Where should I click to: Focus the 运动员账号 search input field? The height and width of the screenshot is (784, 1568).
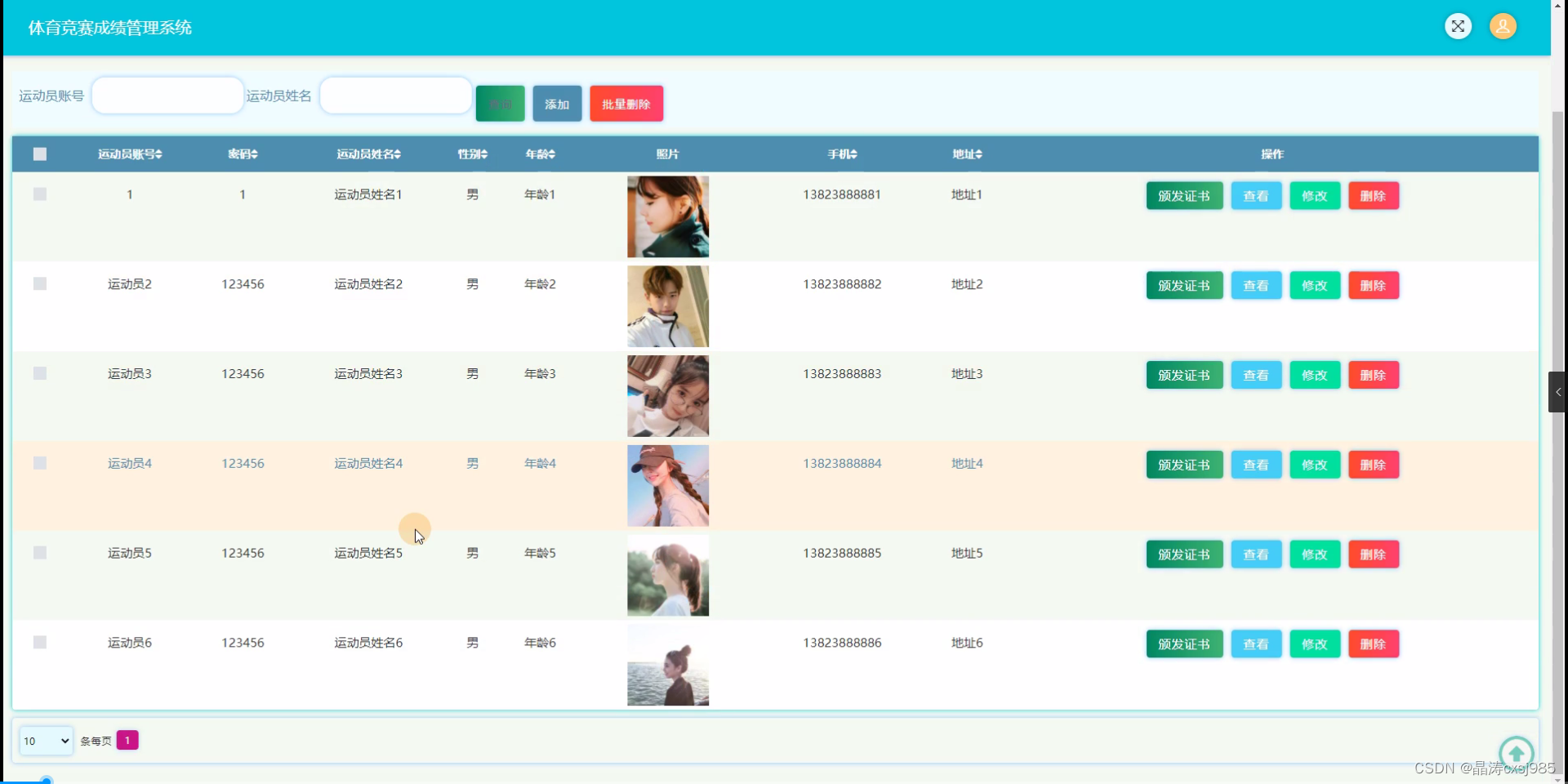[167, 96]
